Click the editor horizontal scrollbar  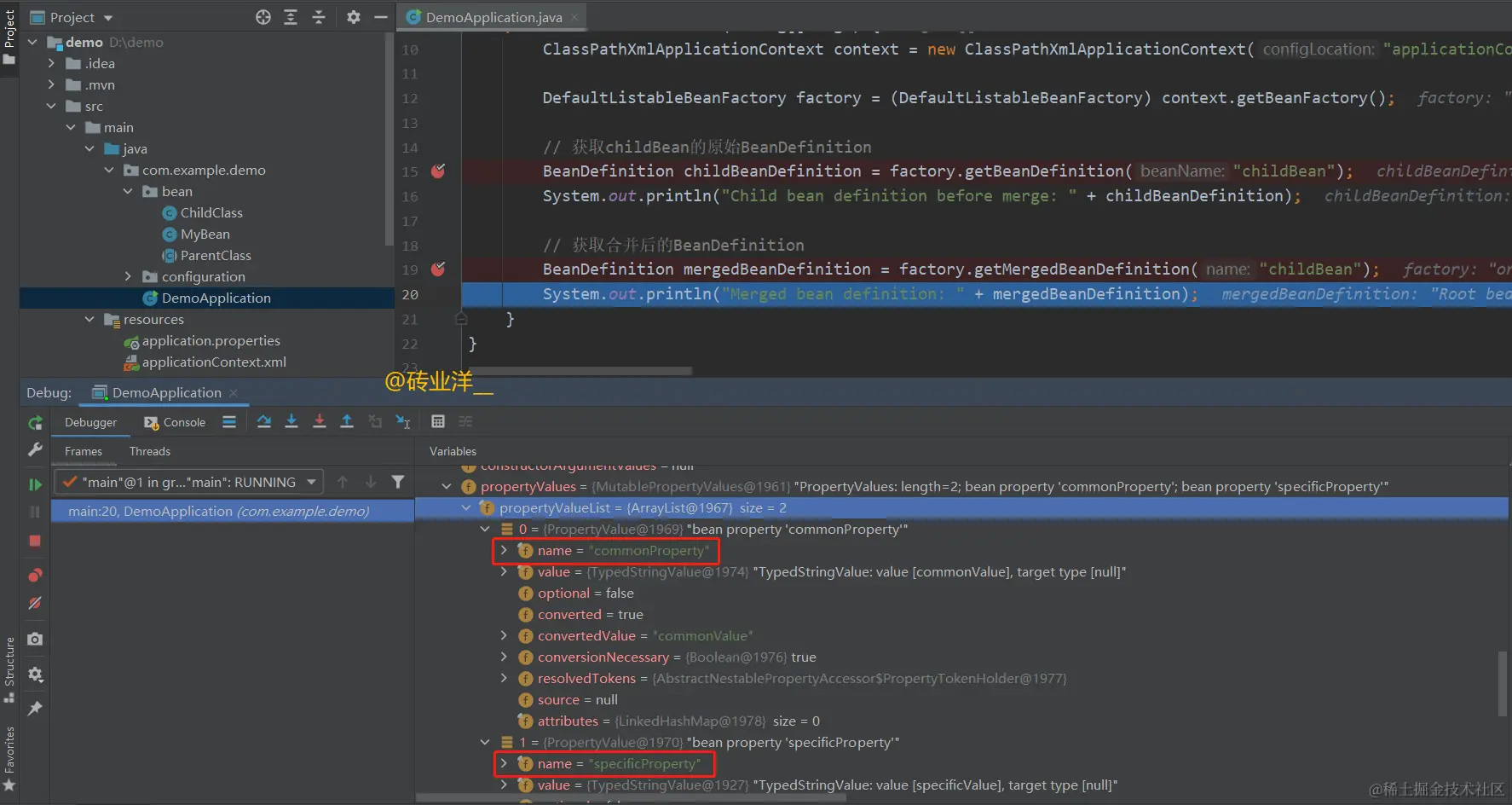pos(580,371)
